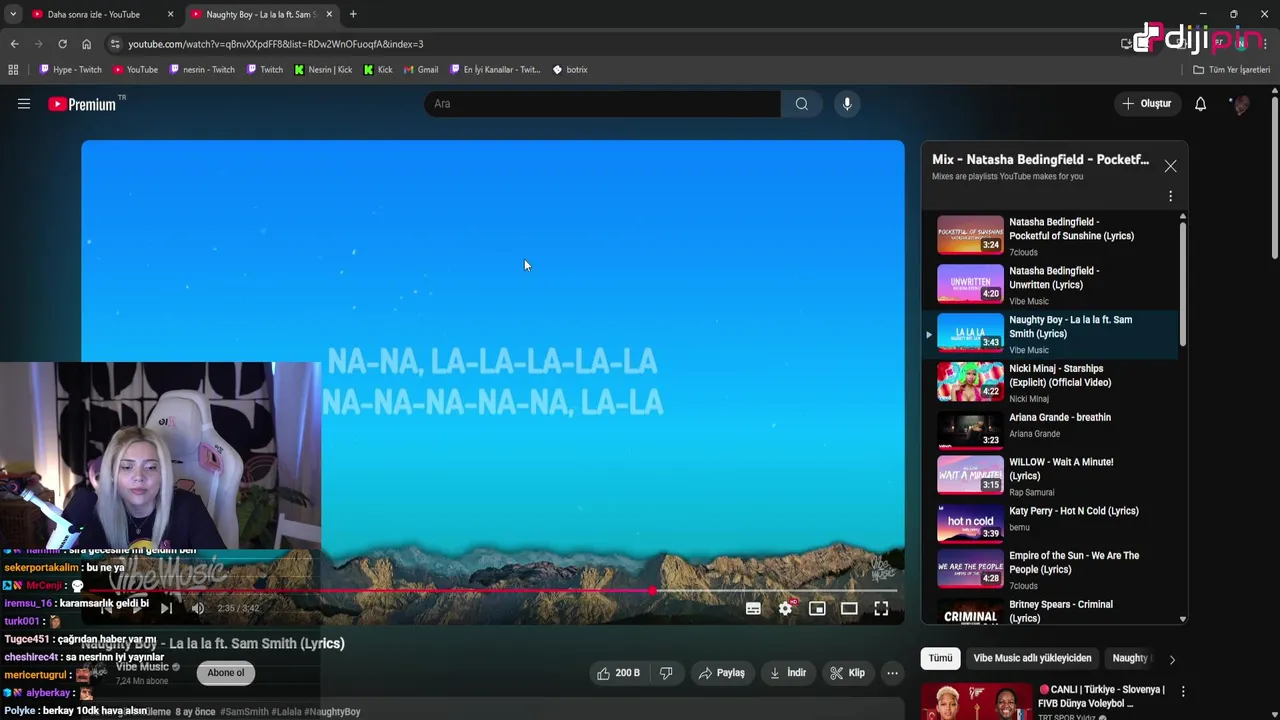Image resolution: width=1280 pixels, height=720 pixels.
Task: Open CANLI Türkiye - Slovenya voleybol video
Action: [1101, 696]
